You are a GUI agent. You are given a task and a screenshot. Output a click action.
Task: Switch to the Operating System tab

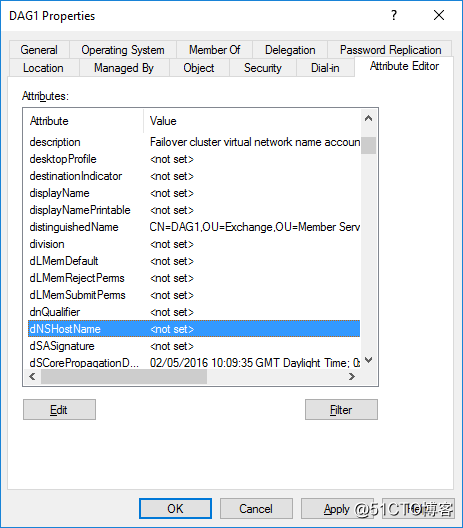[123, 50]
